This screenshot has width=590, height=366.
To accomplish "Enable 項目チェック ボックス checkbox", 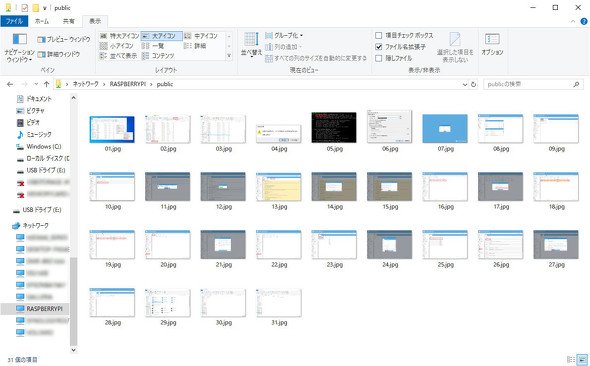I will tap(379, 35).
